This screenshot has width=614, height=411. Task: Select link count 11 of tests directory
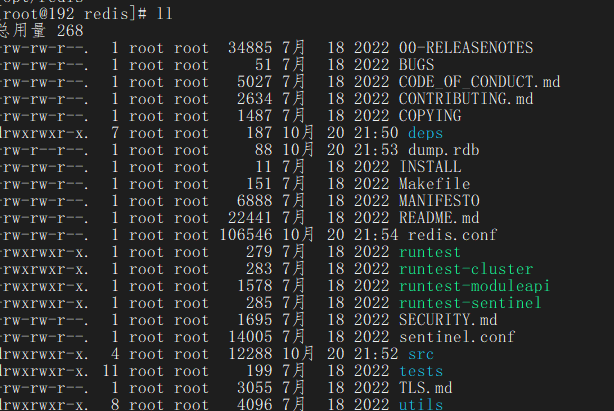coord(110,371)
